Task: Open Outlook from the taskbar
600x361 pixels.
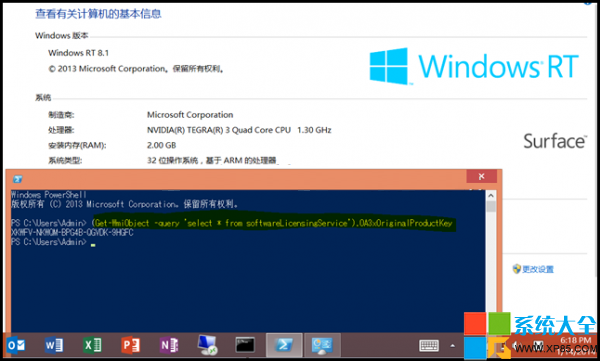Action: pyautogui.click(x=16, y=346)
